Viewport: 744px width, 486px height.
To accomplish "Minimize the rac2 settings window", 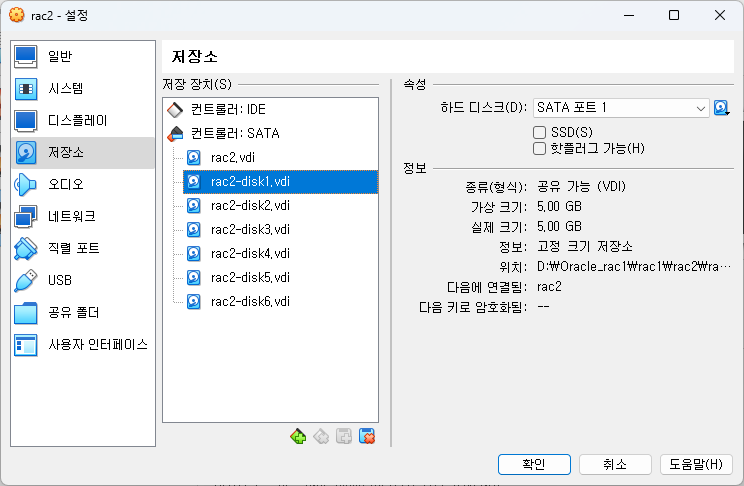I will click(629, 15).
